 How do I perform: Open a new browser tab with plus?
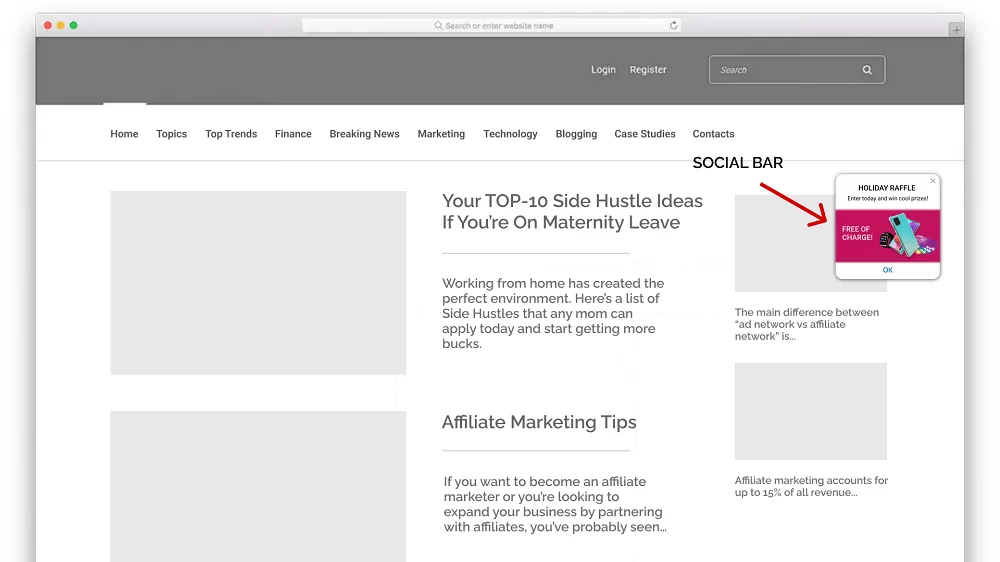pos(956,30)
